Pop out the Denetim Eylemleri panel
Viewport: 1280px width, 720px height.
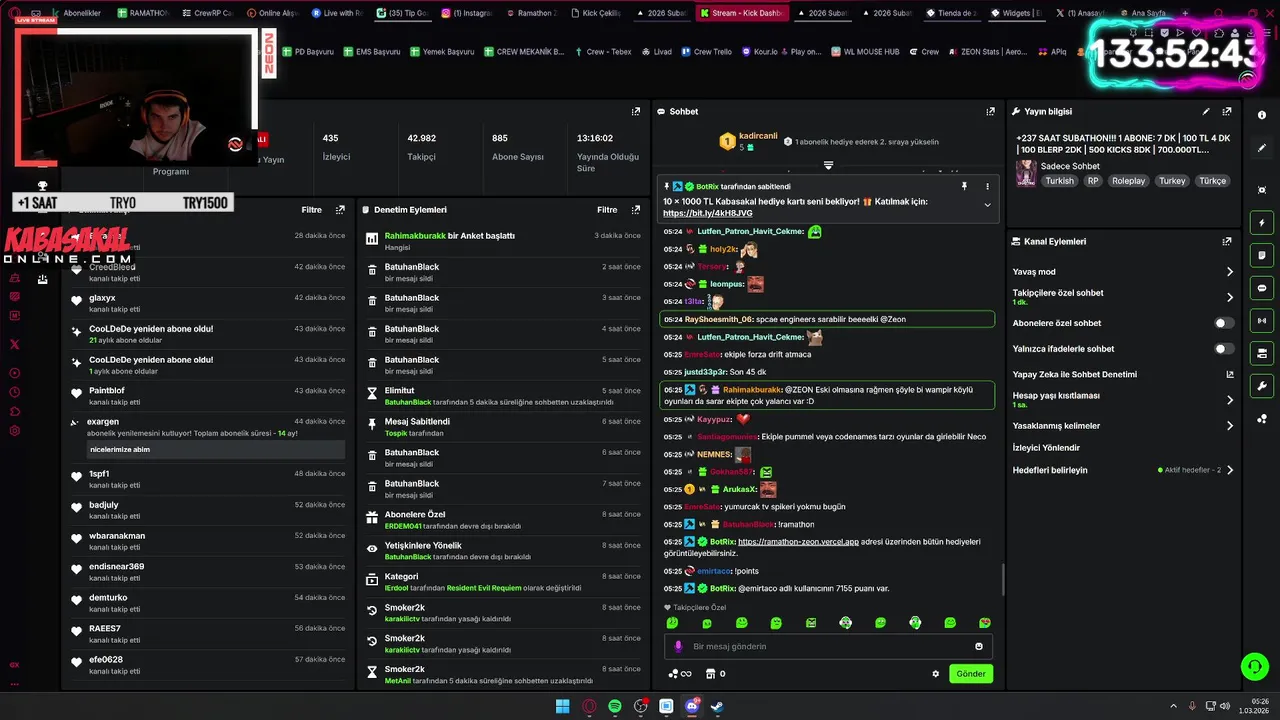pyautogui.click(x=636, y=210)
